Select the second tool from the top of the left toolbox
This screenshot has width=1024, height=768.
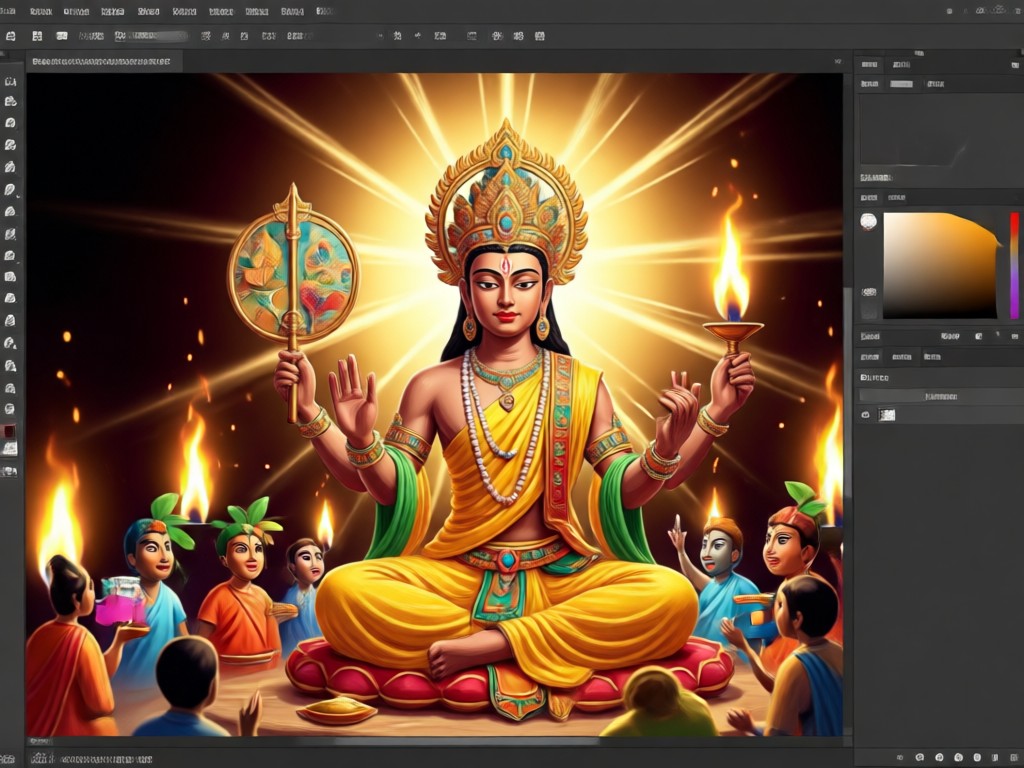click(x=10, y=101)
